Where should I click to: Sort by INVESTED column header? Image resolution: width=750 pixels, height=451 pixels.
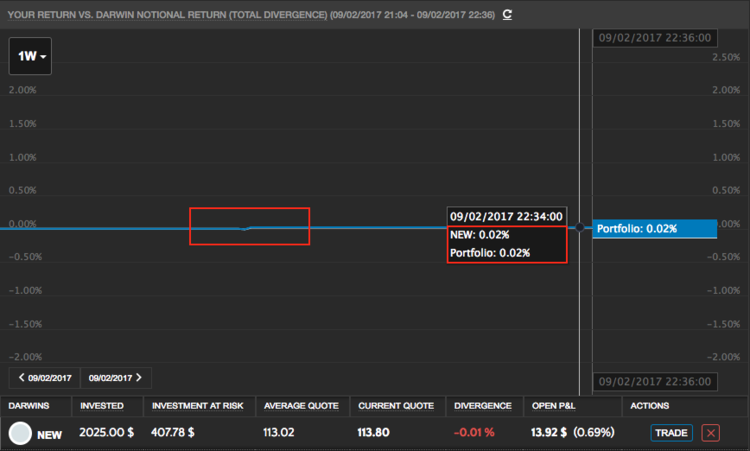click(101, 406)
